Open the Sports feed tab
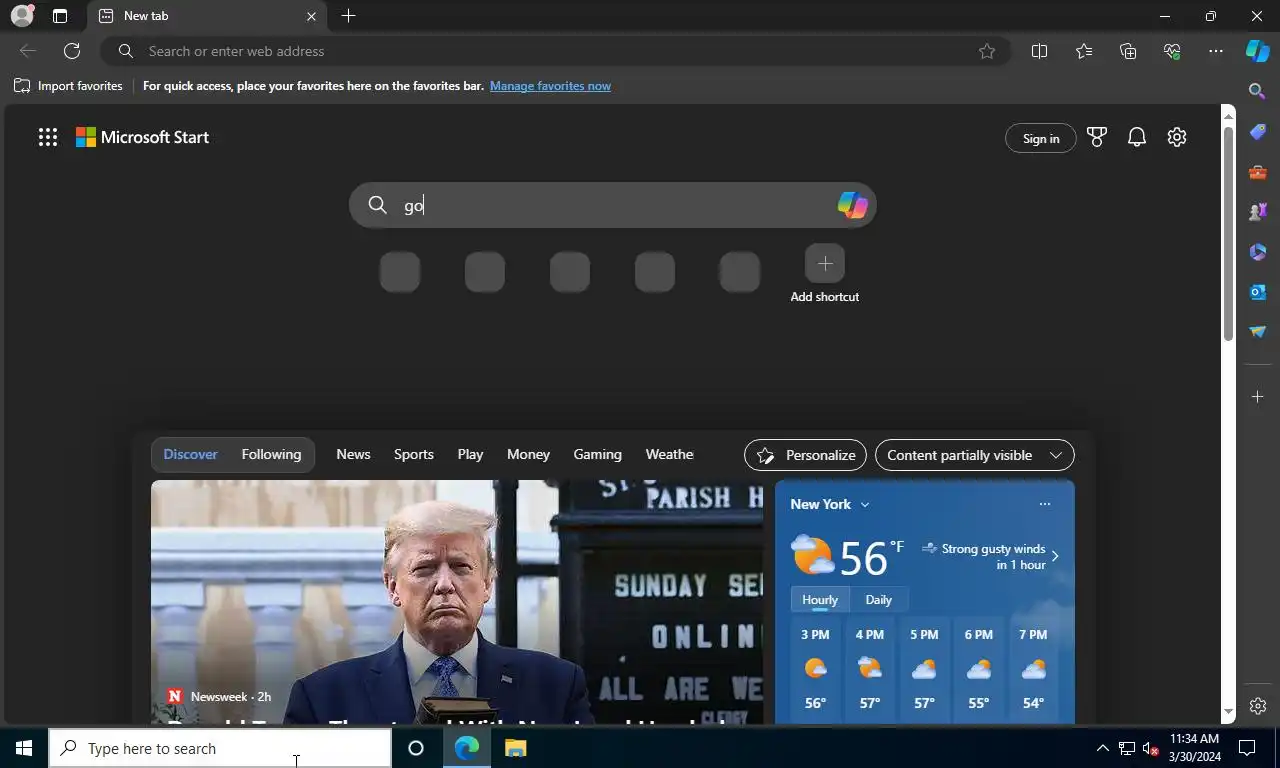 [414, 454]
